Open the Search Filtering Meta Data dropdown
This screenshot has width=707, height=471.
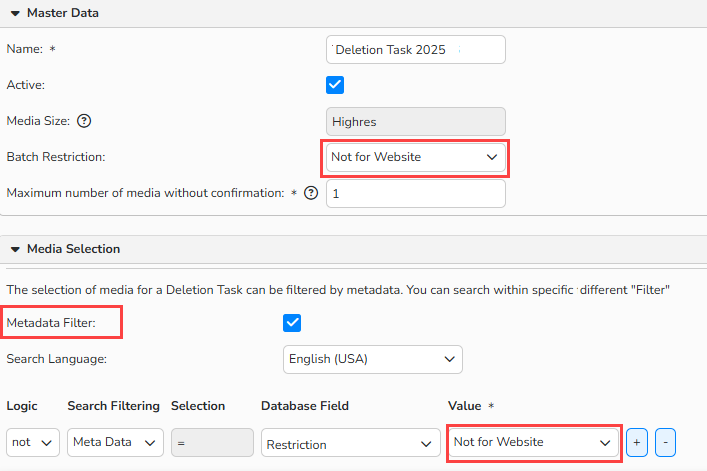point(115,442)
